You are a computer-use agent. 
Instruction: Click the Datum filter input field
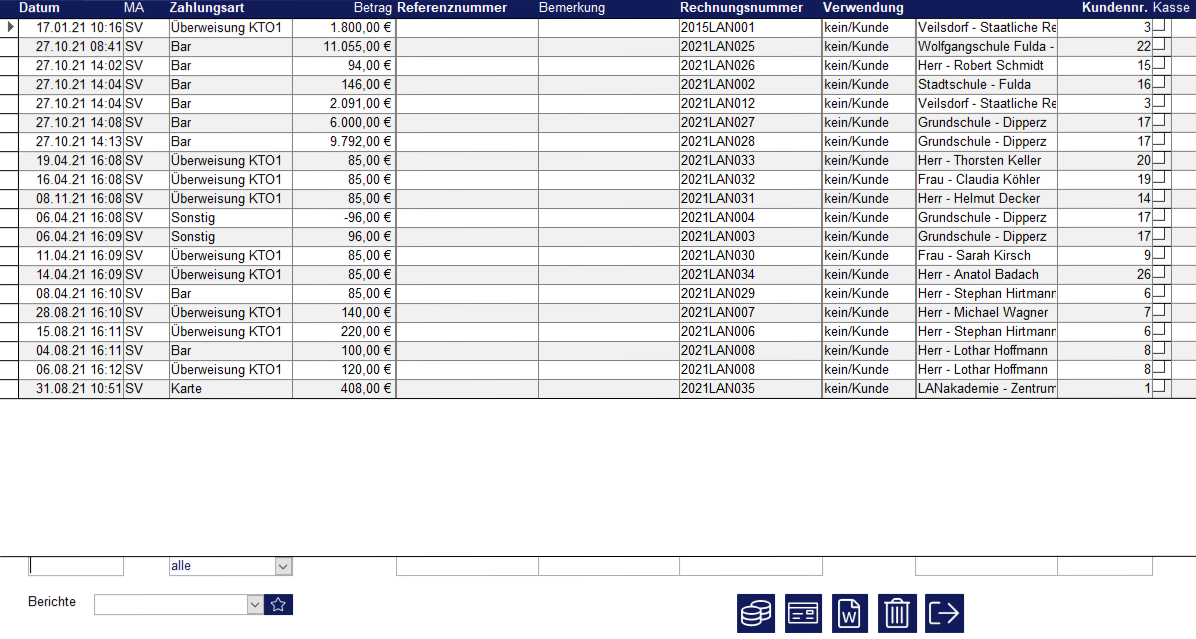pos(76,566)
